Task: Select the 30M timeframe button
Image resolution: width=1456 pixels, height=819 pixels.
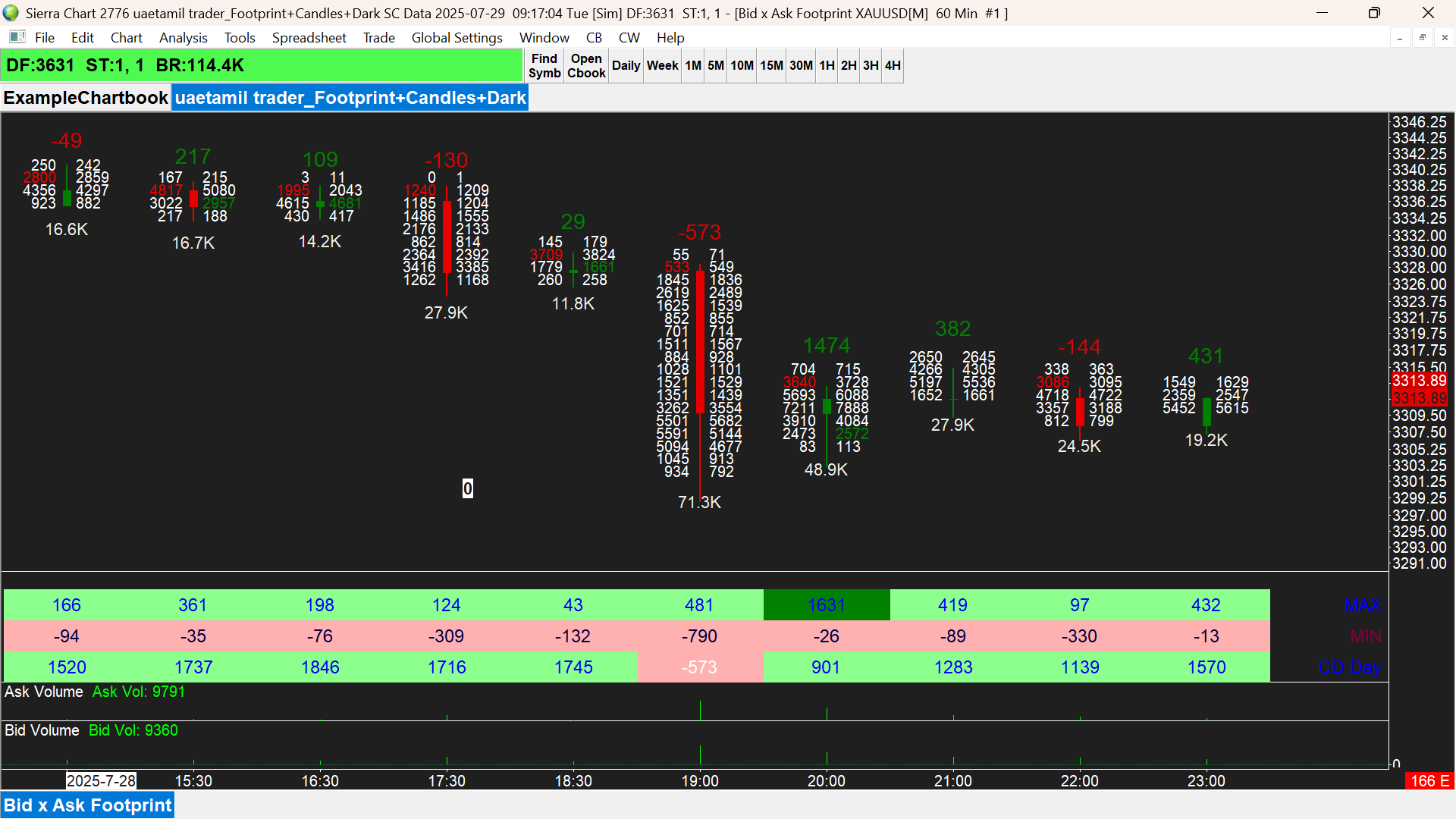Action: tap(801, 66)
